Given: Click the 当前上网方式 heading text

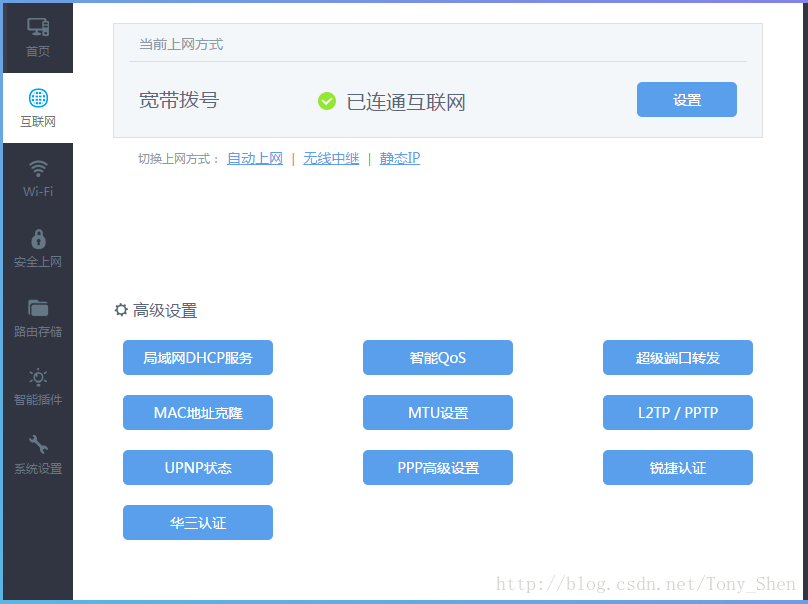Looking at the screenshot, I should coord(181,44).
